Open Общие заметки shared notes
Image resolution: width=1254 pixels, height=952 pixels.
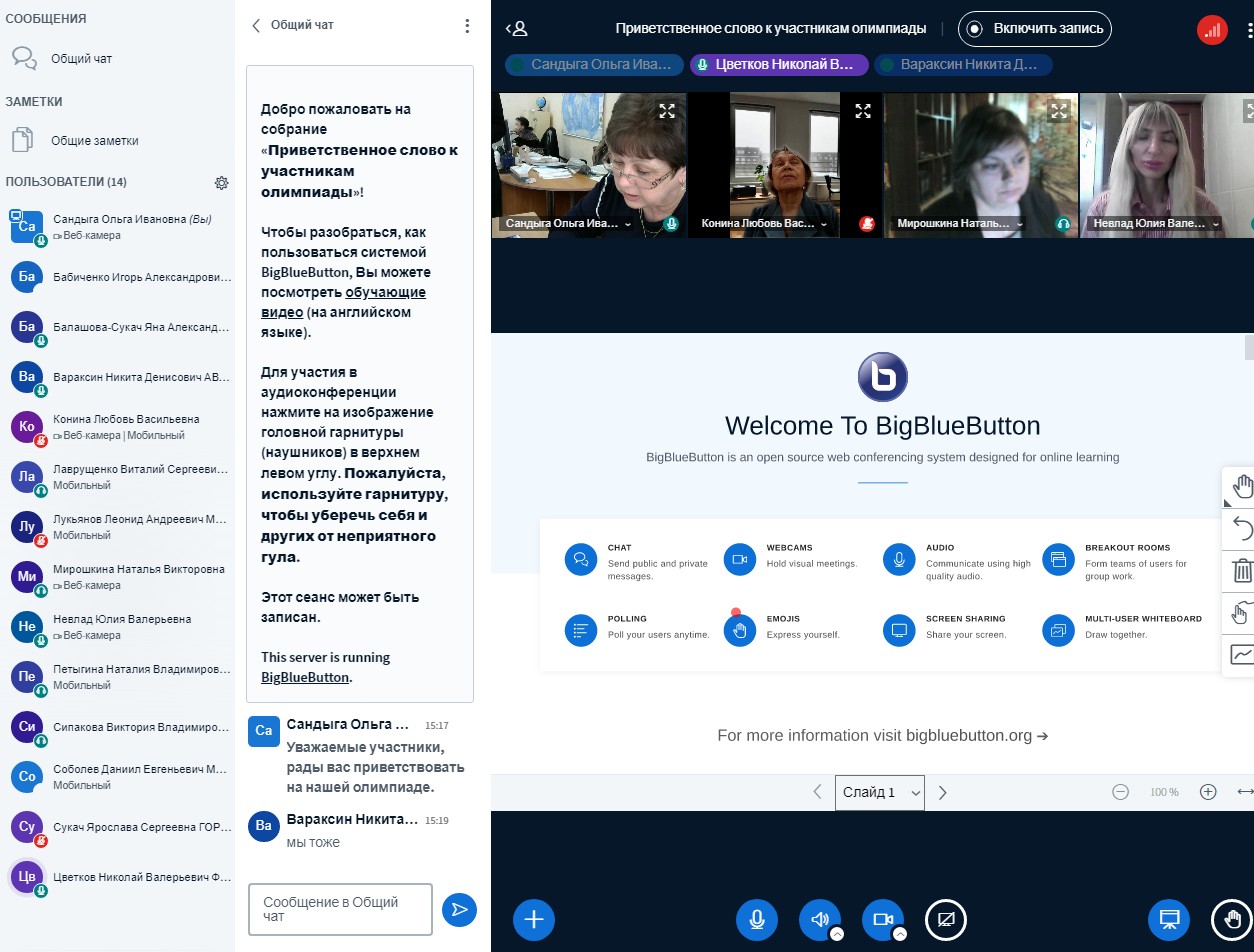(117, 141)
